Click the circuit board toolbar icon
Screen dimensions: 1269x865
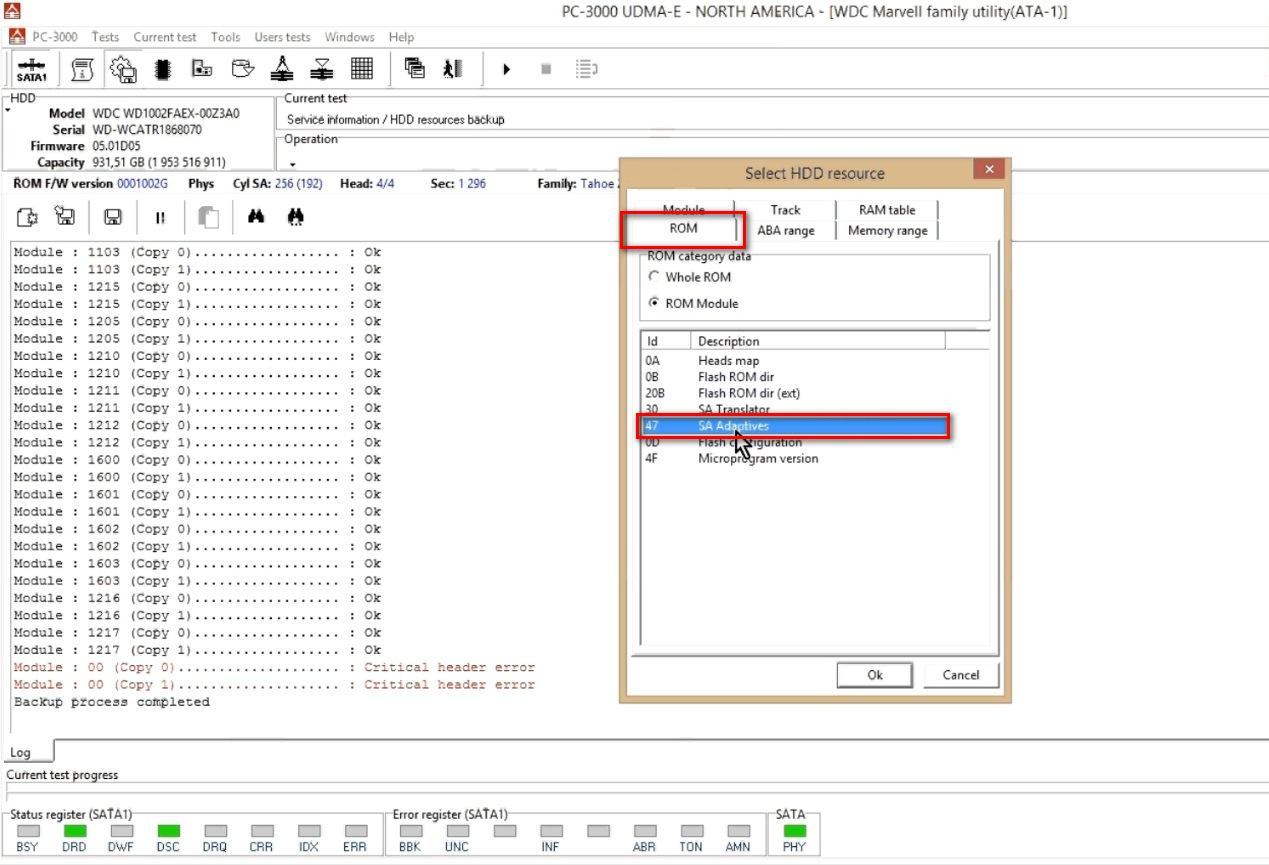[202, 69]
